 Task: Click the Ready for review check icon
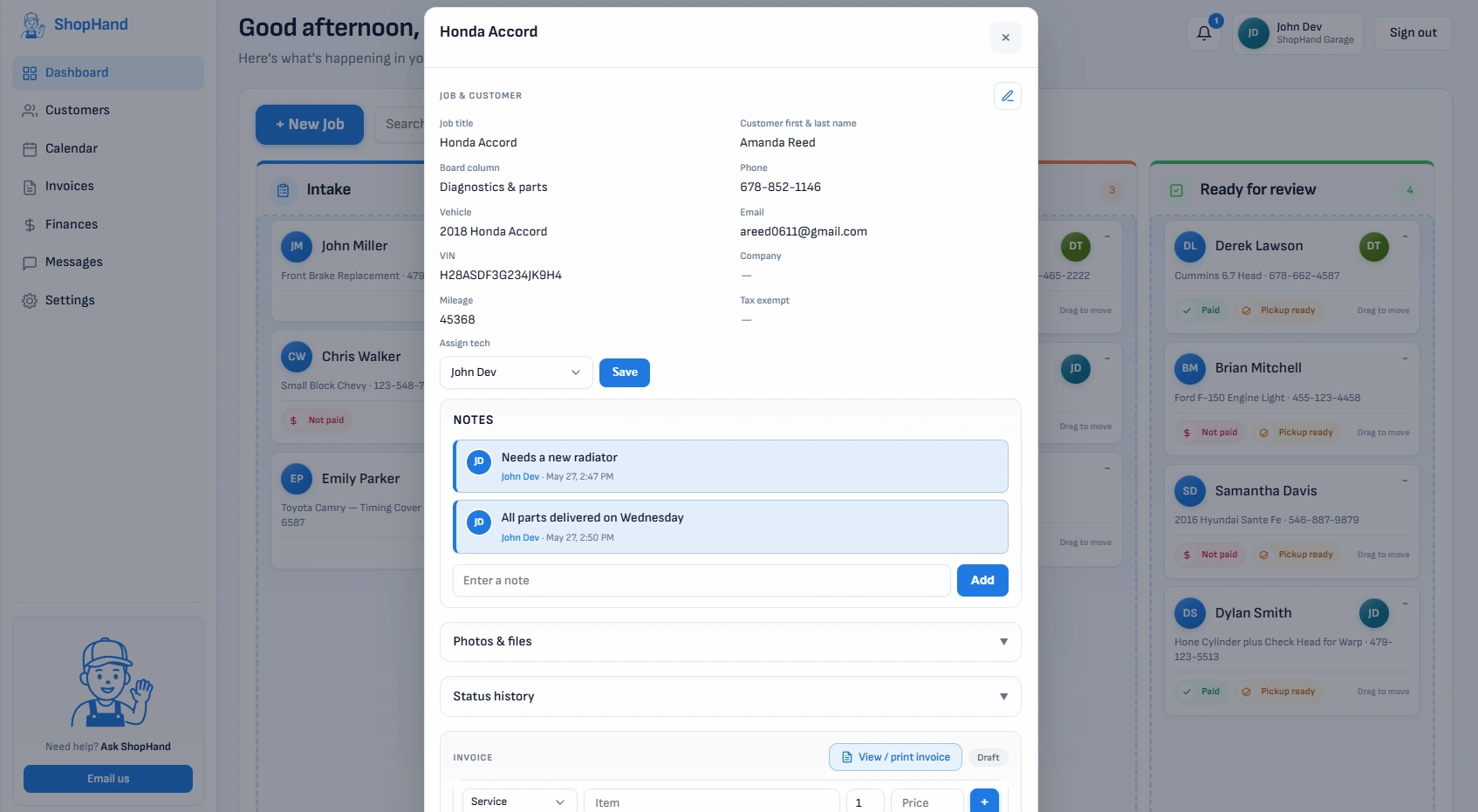coord(1176,190)
